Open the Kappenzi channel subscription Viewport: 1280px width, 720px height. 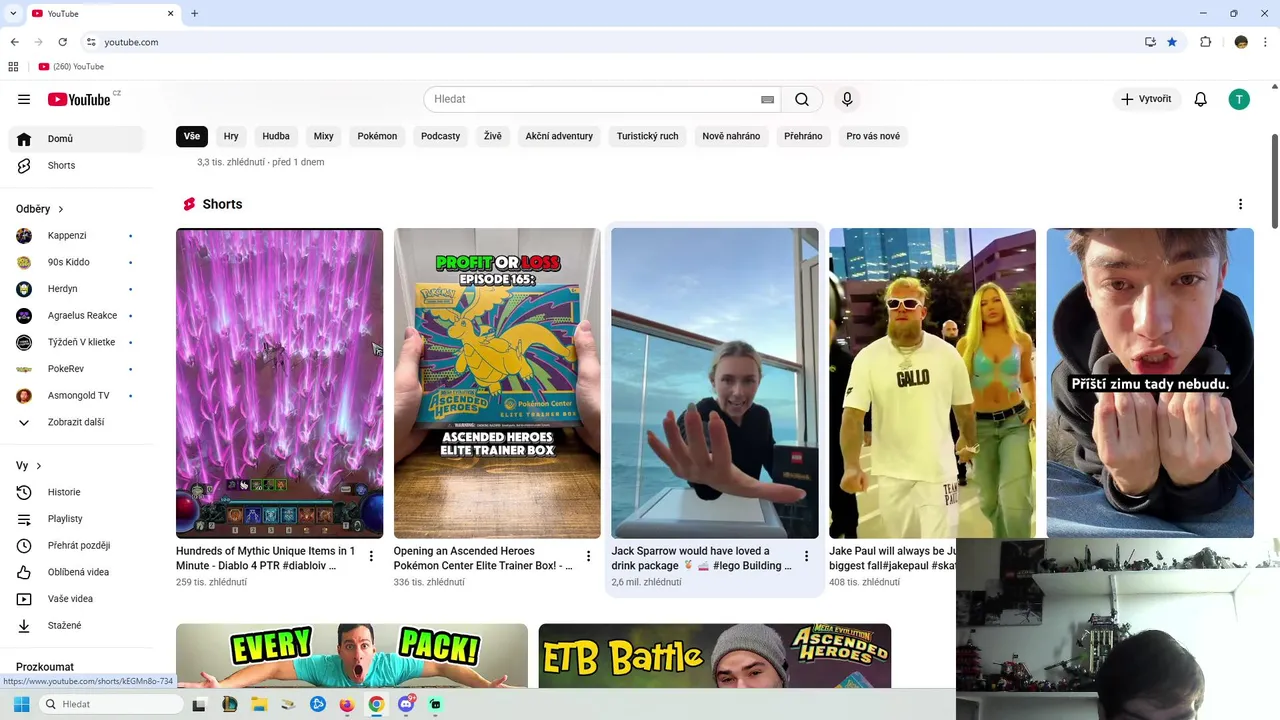76,235
